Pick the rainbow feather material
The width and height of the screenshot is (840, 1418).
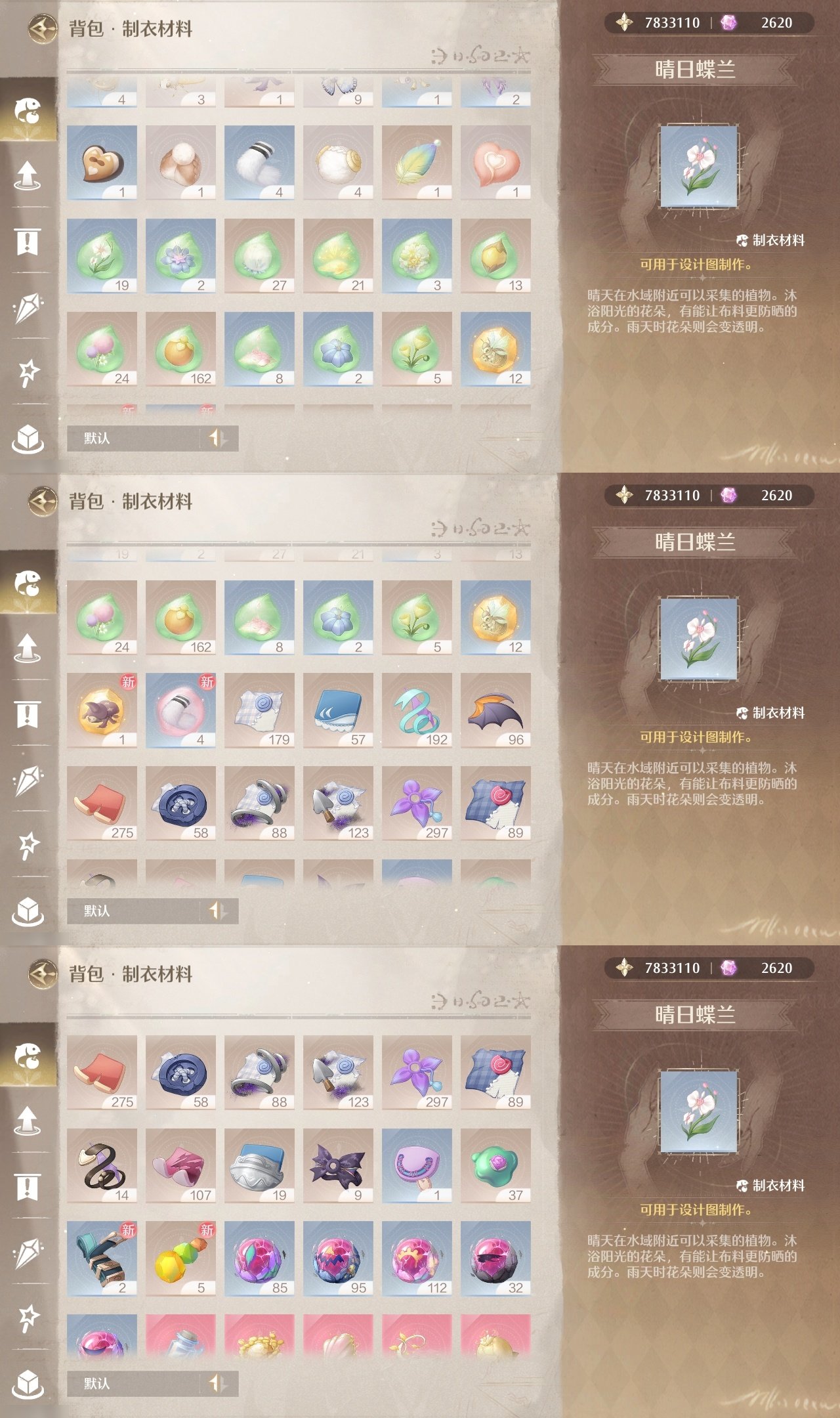pos(417,163)
